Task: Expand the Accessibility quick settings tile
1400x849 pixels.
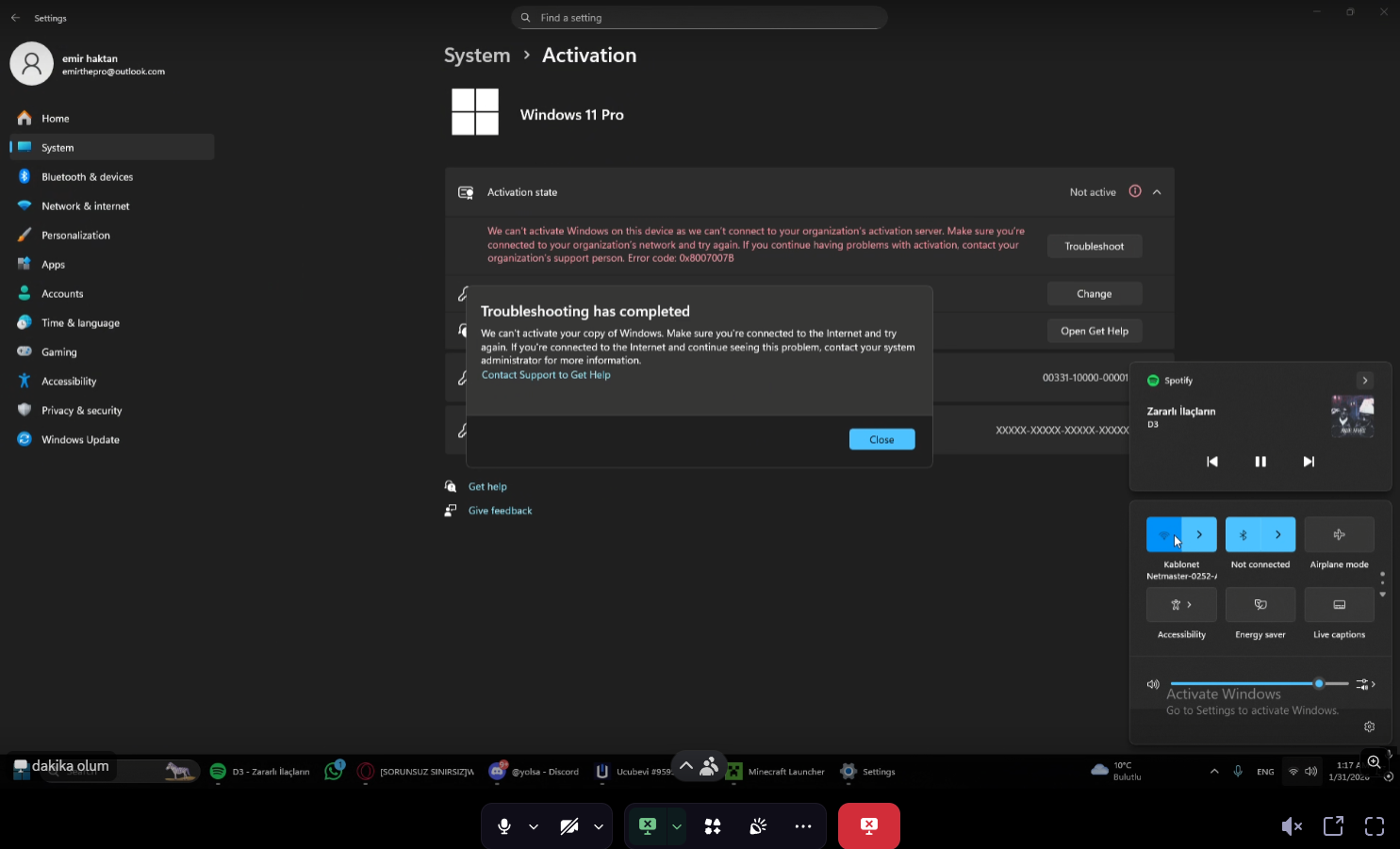Action: tap(1181, 605)
